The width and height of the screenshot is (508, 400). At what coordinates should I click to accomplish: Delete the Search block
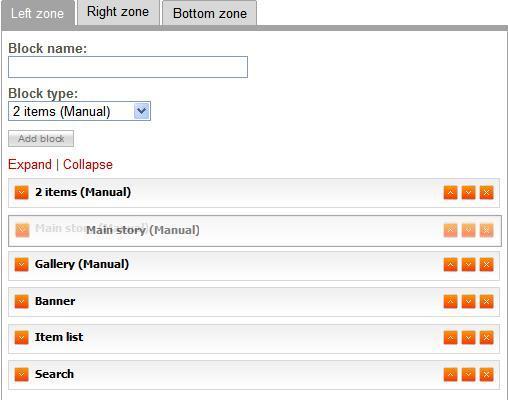(x=486, y=375)
